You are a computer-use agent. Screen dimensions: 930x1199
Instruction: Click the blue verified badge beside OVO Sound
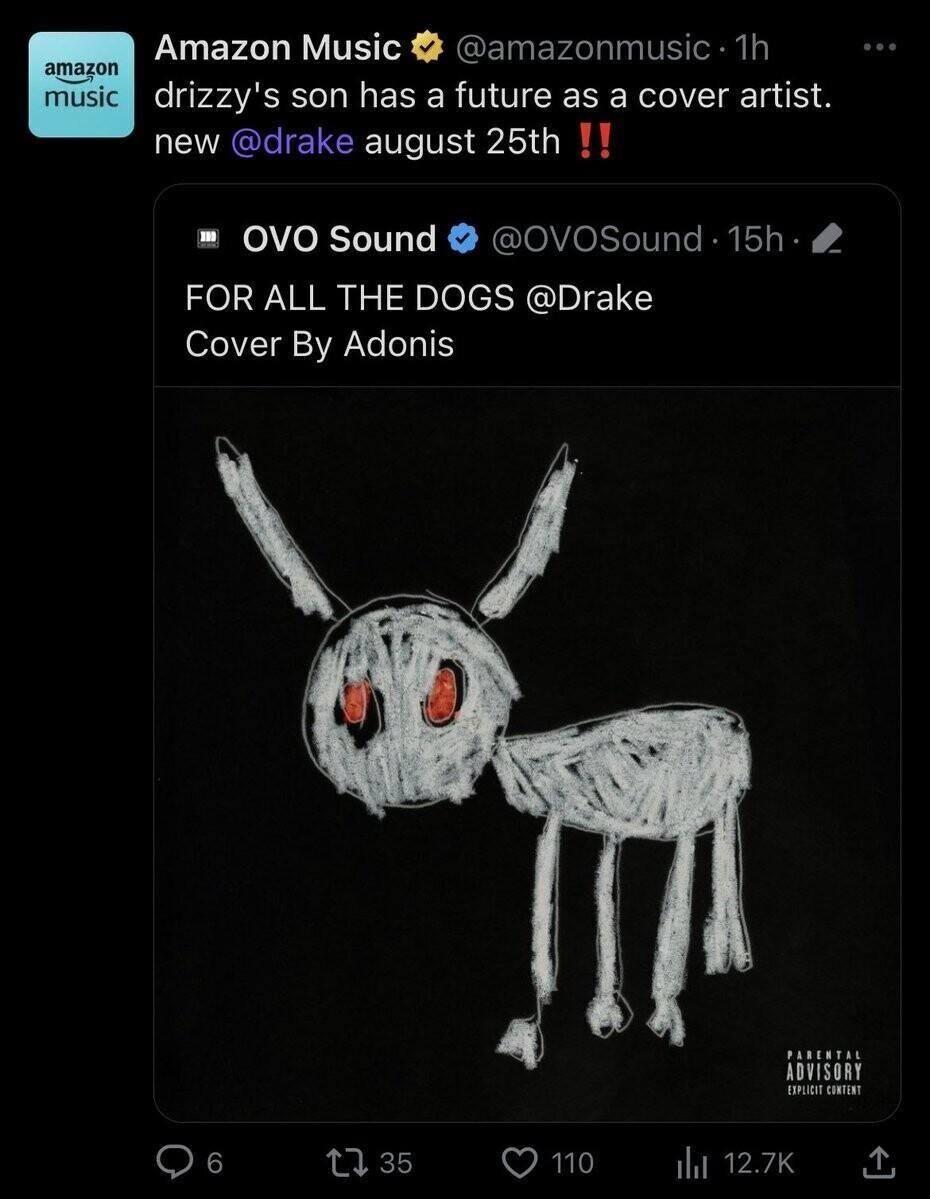point(463,239)
